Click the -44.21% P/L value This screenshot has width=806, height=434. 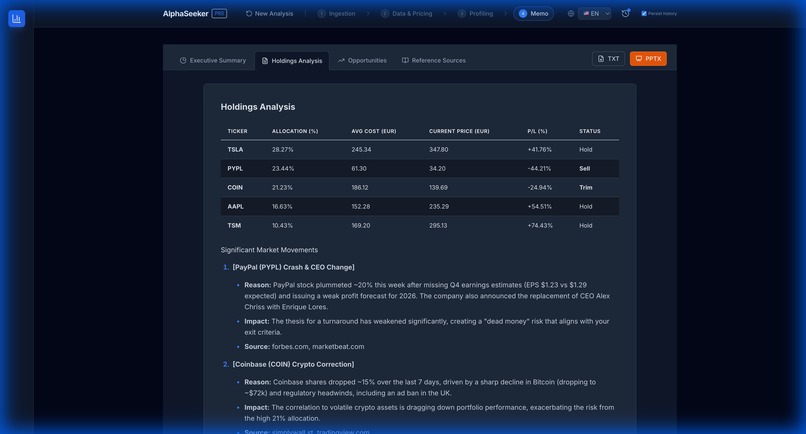coord(539,169)
